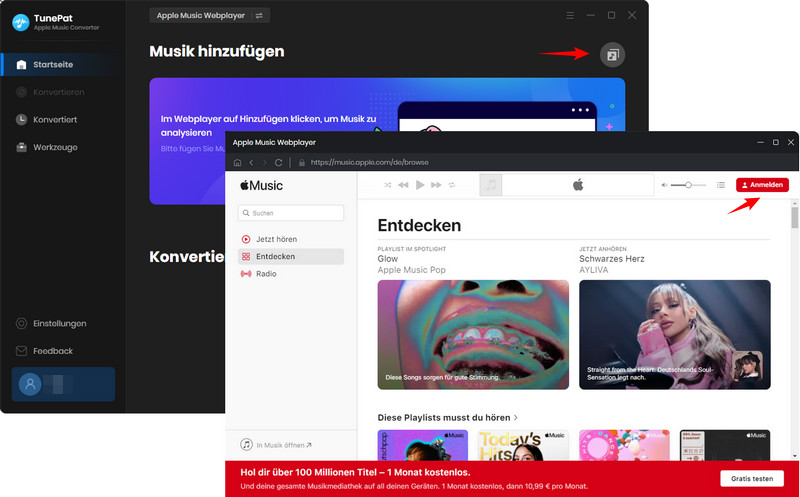The width and height of the screenshot is (800, 497).
Task: Click the open webplayer window icon button
Action: coord(612,55)
